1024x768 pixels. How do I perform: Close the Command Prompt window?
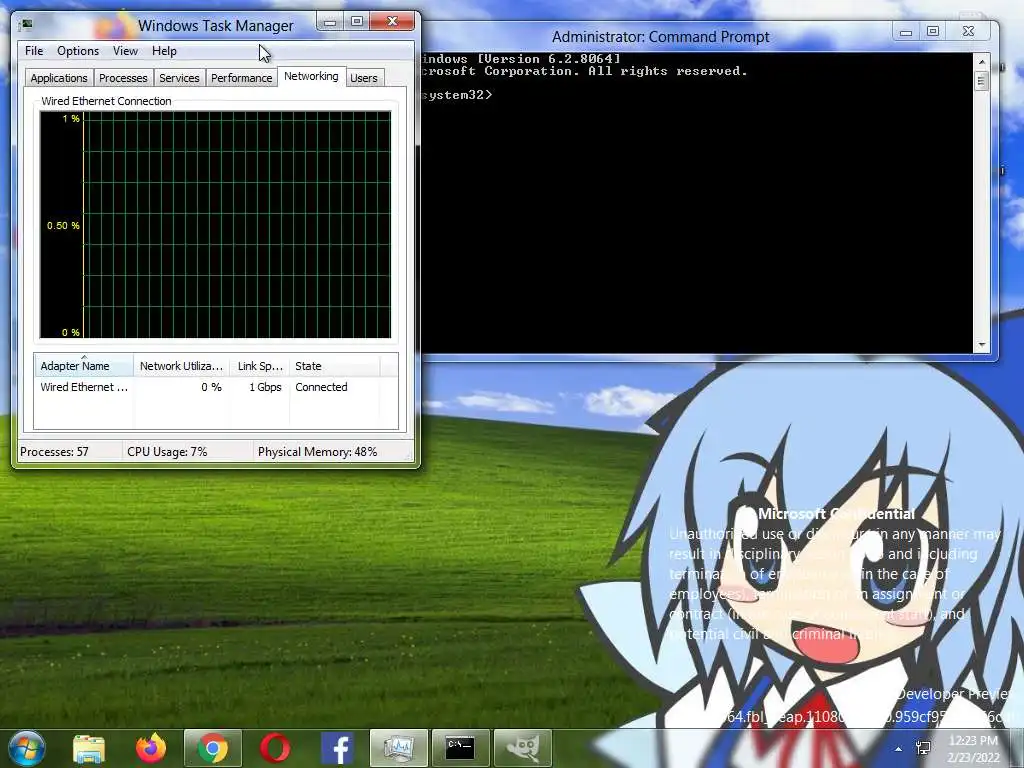click(968, 31)
